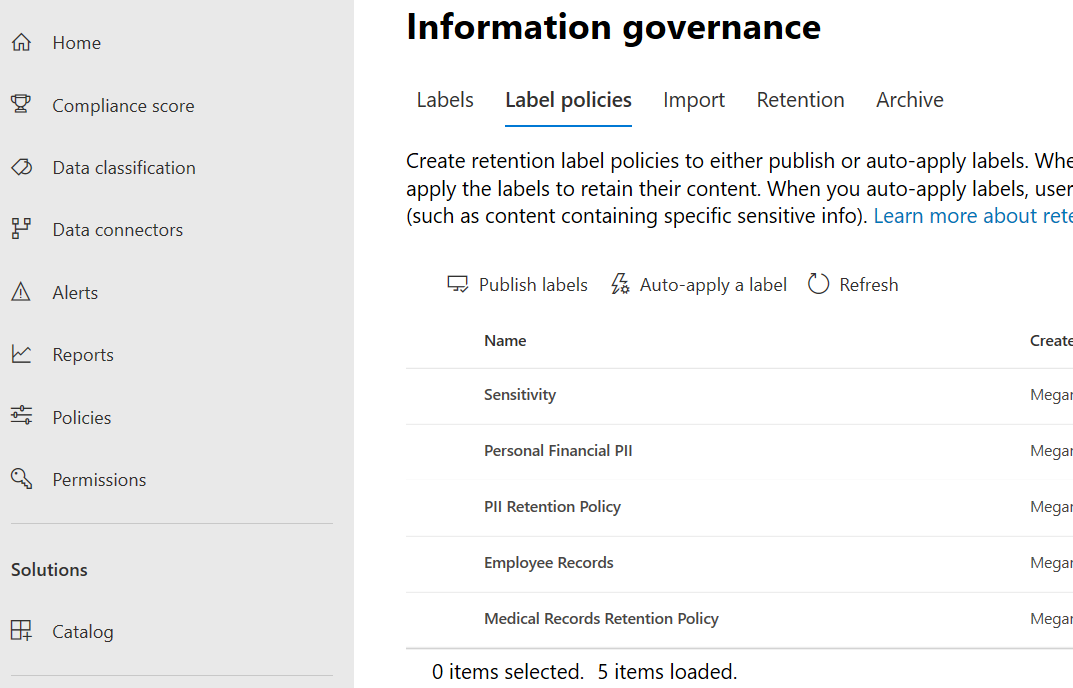Navigate to Policies
This screenshot has height=688, width=1073.
pyautogui.click(x=81, y=418)
